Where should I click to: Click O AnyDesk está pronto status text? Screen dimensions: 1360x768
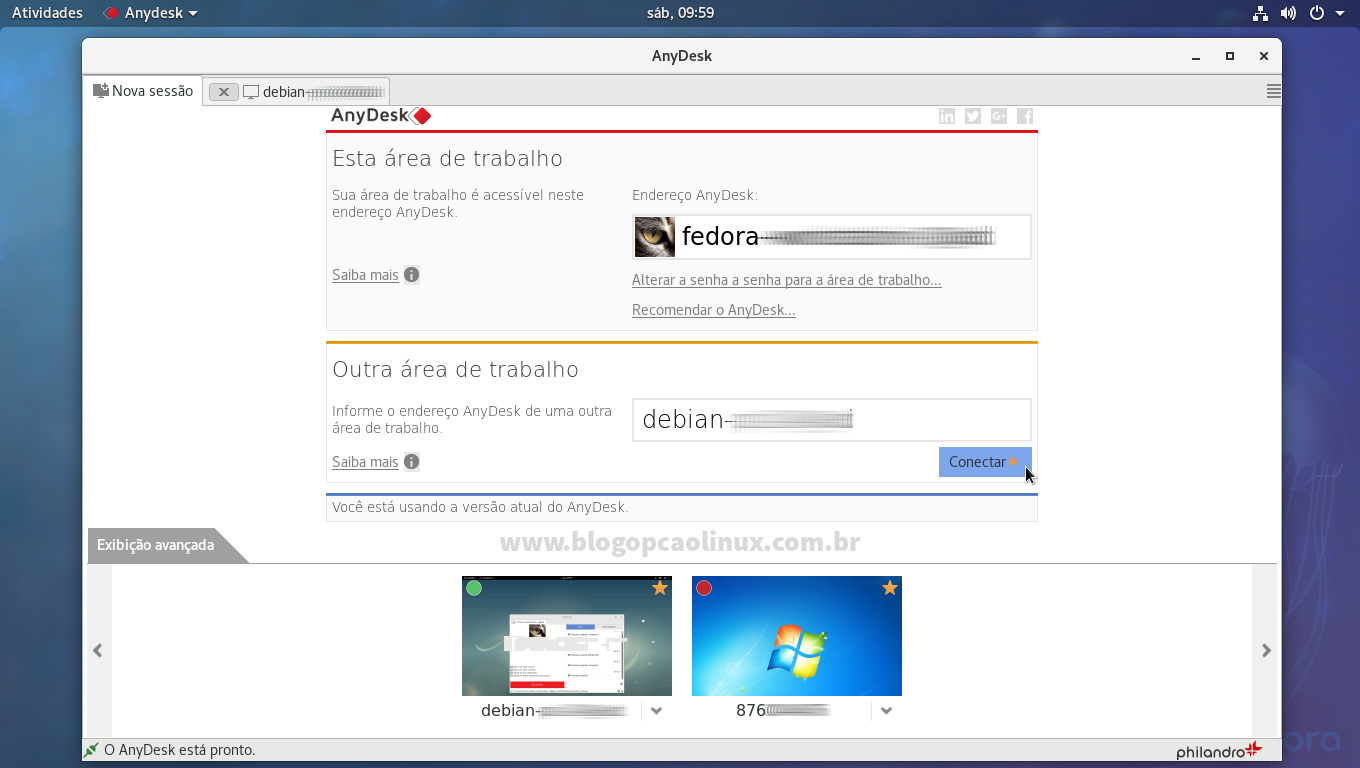tap(180, 750)
